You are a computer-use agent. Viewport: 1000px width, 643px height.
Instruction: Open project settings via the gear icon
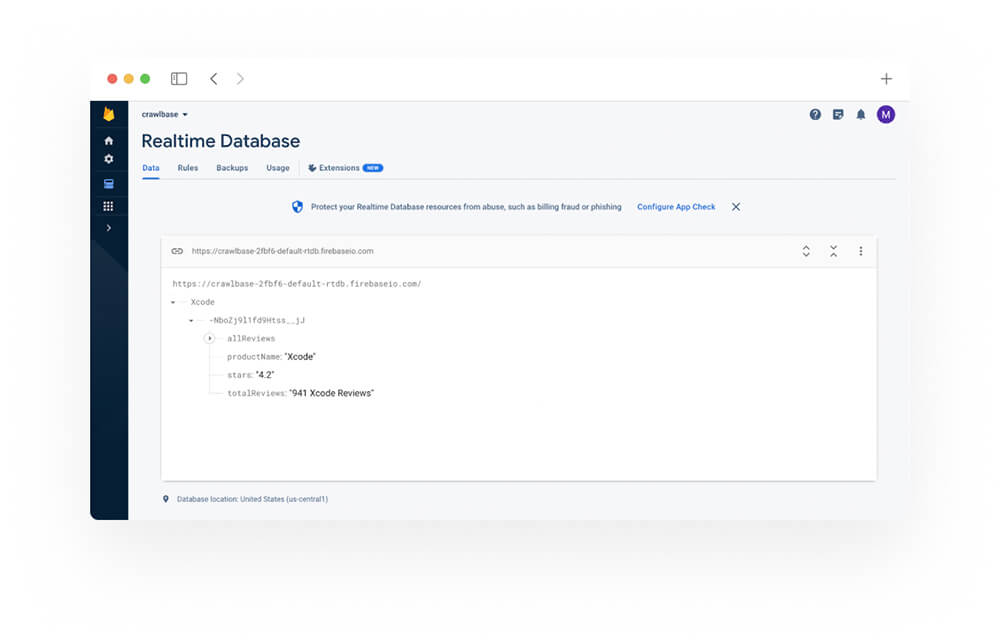[x=108, y=159]
